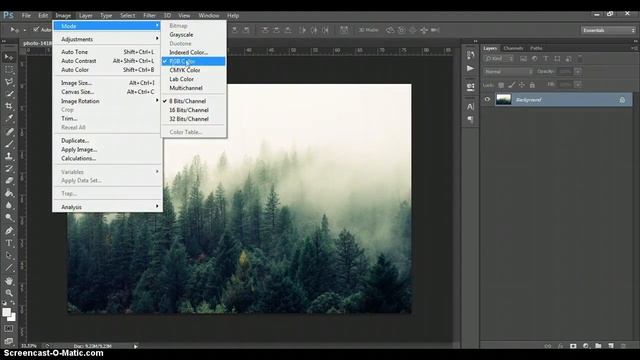640x360 pixels.
Task: Open the Window menu
Action: pos(209,16)
